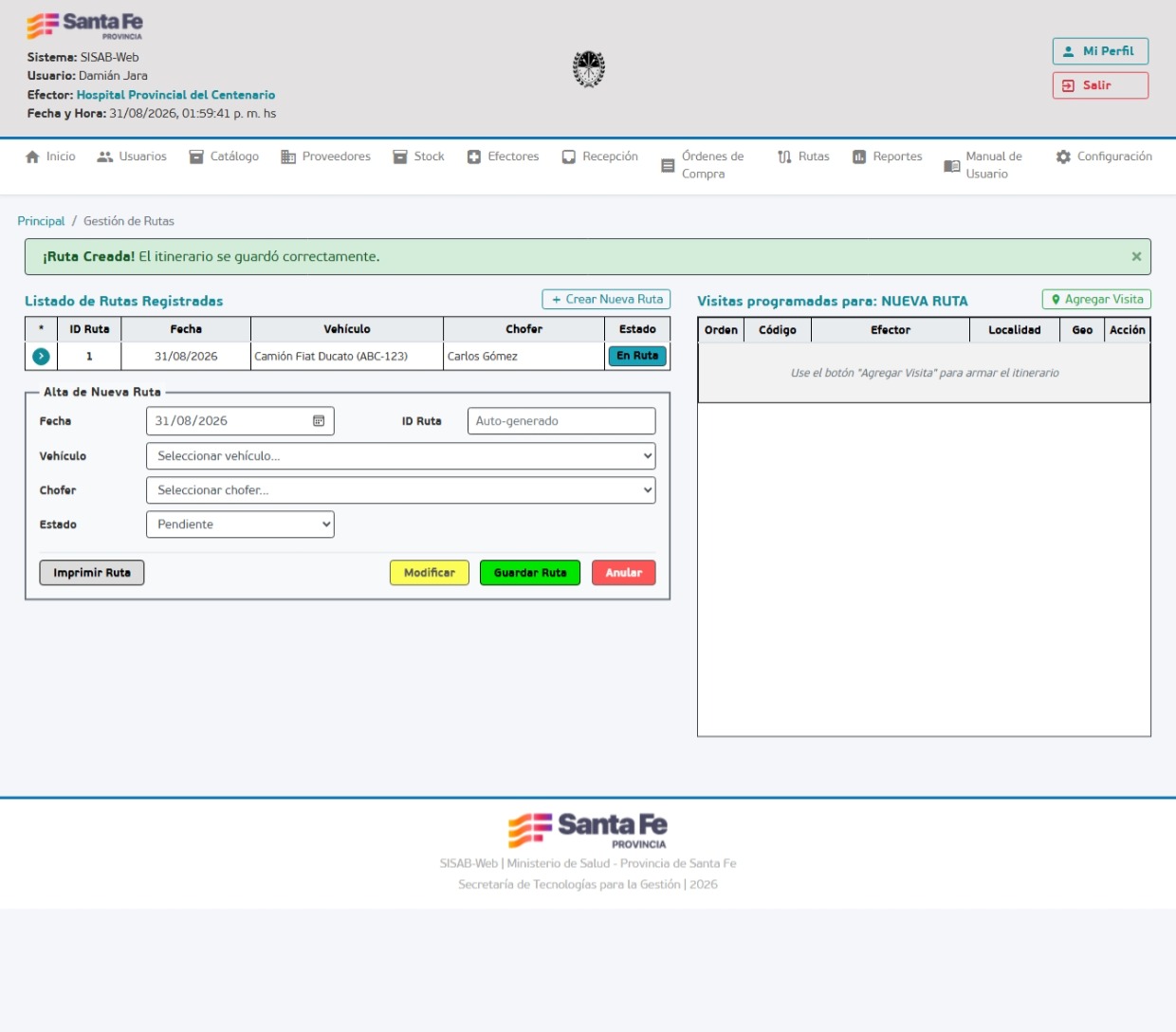Follow the Principal breadcrumb link
Screen dimensions: 1176x1032
pyautogui.click(x=41, y=221)
